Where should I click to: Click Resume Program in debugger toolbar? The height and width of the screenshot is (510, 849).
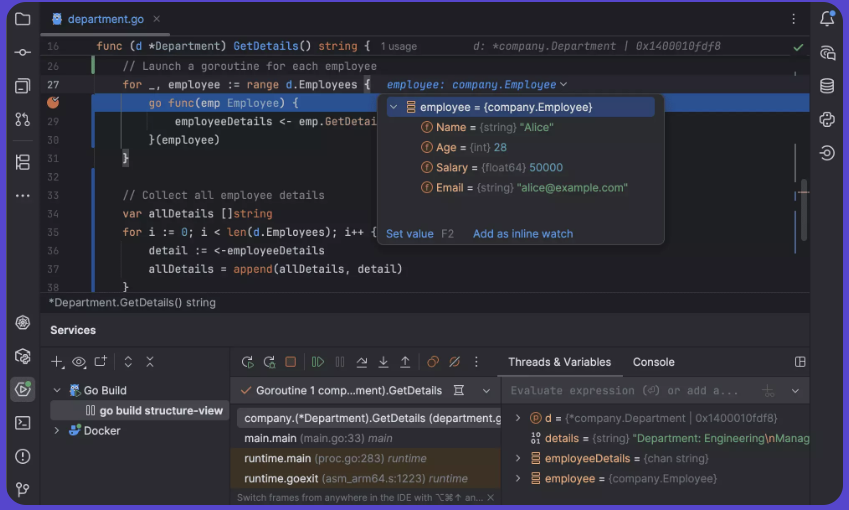[x=318, y=362]
